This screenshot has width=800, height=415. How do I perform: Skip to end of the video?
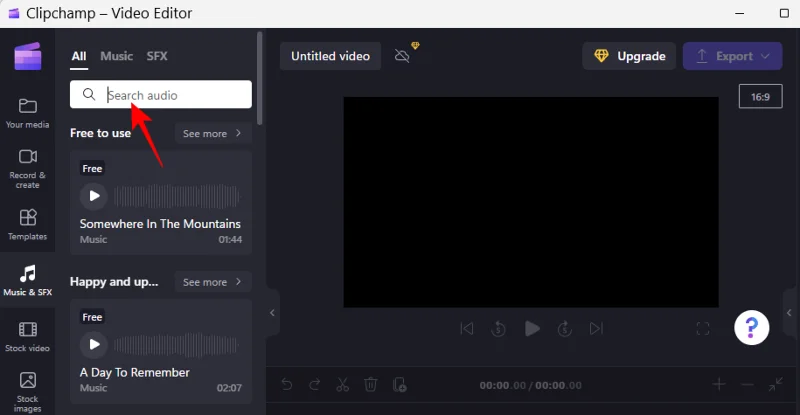(596, 328)
